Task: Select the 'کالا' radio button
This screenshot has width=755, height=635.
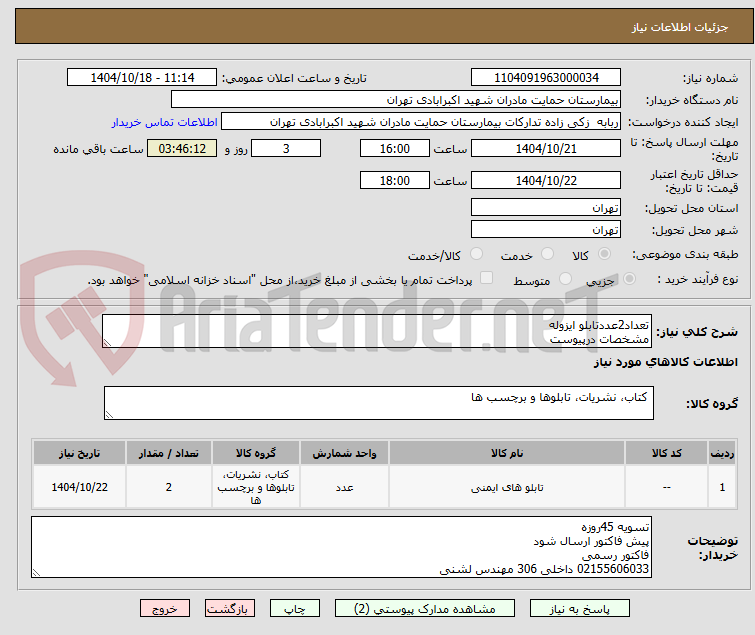Action: (604, 254)
